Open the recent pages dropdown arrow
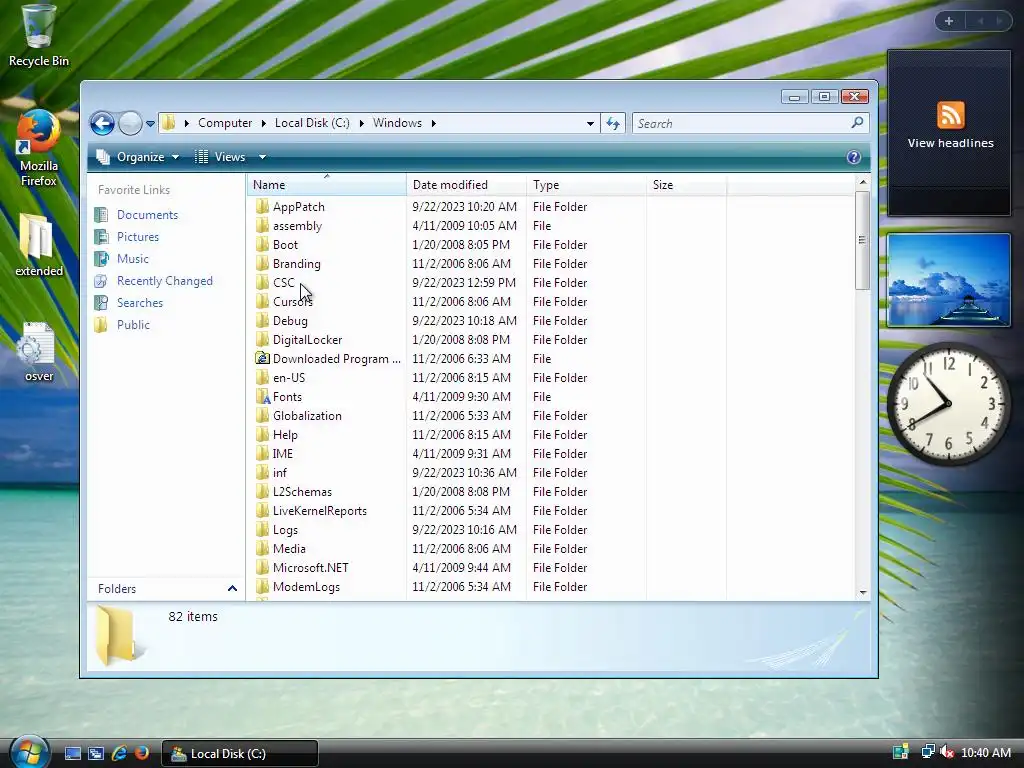 pyautogui.click(x=150, y=123)
